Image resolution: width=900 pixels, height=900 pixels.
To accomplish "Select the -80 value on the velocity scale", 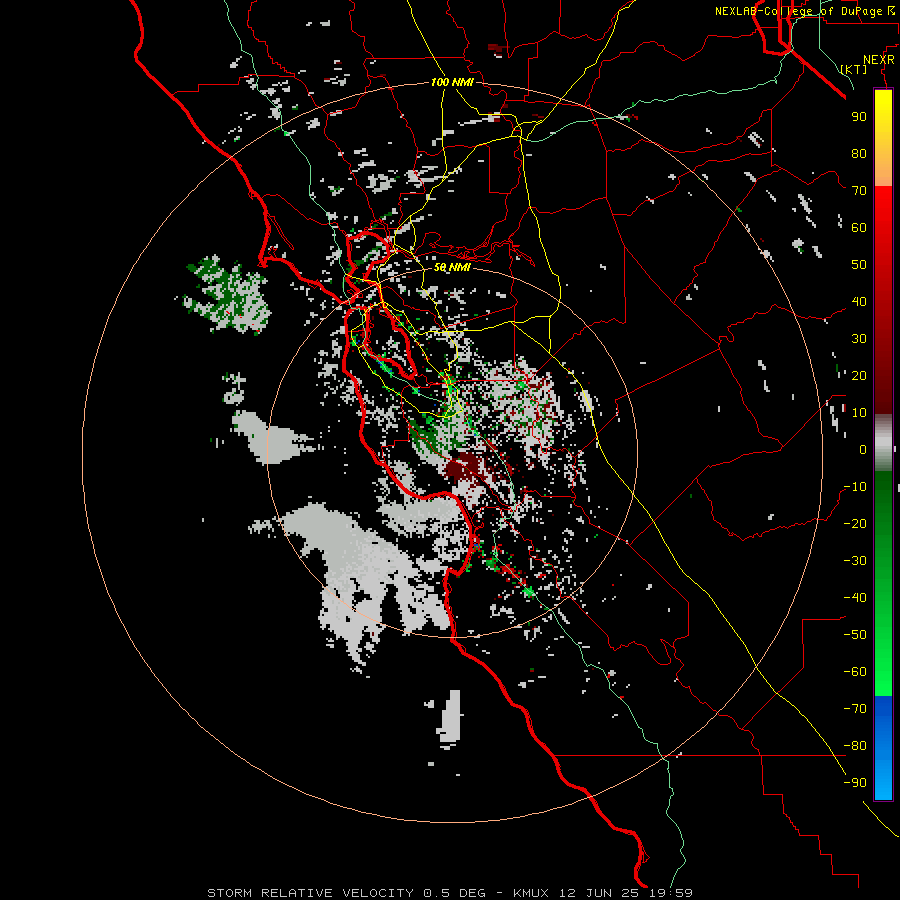I will point(855,746).
